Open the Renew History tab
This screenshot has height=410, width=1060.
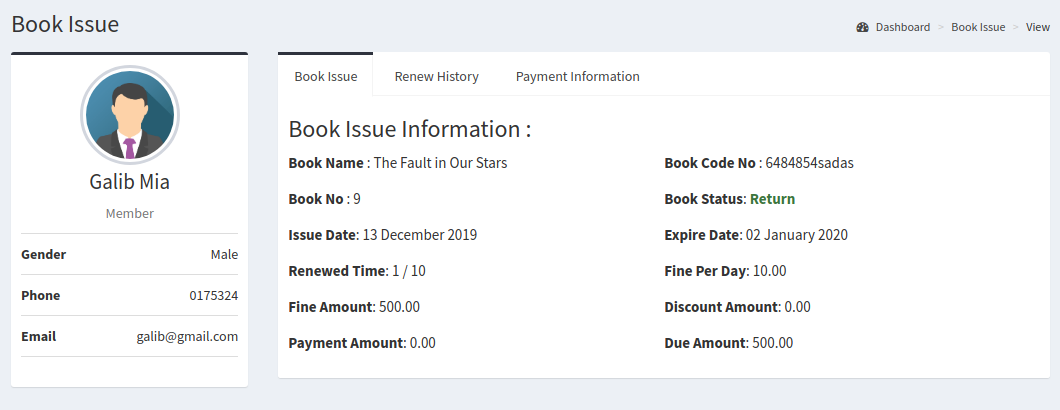coord(436,76)
